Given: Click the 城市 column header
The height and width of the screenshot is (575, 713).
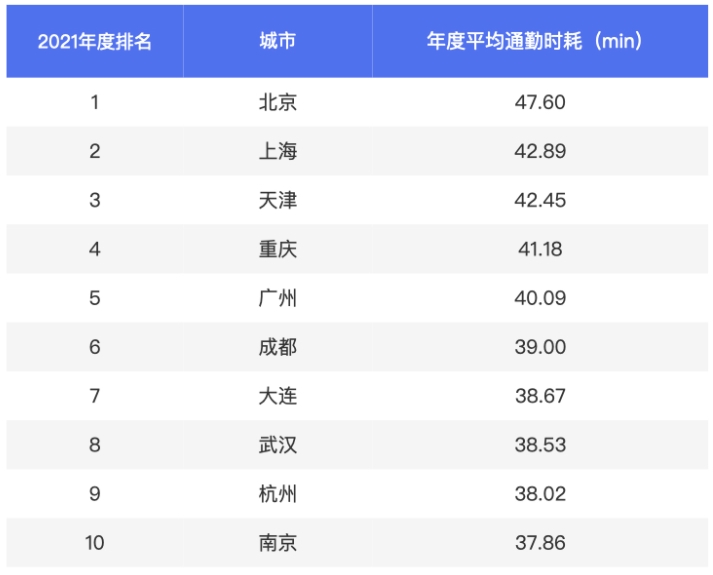Looking at the screenshot, I should click(277, 42).
